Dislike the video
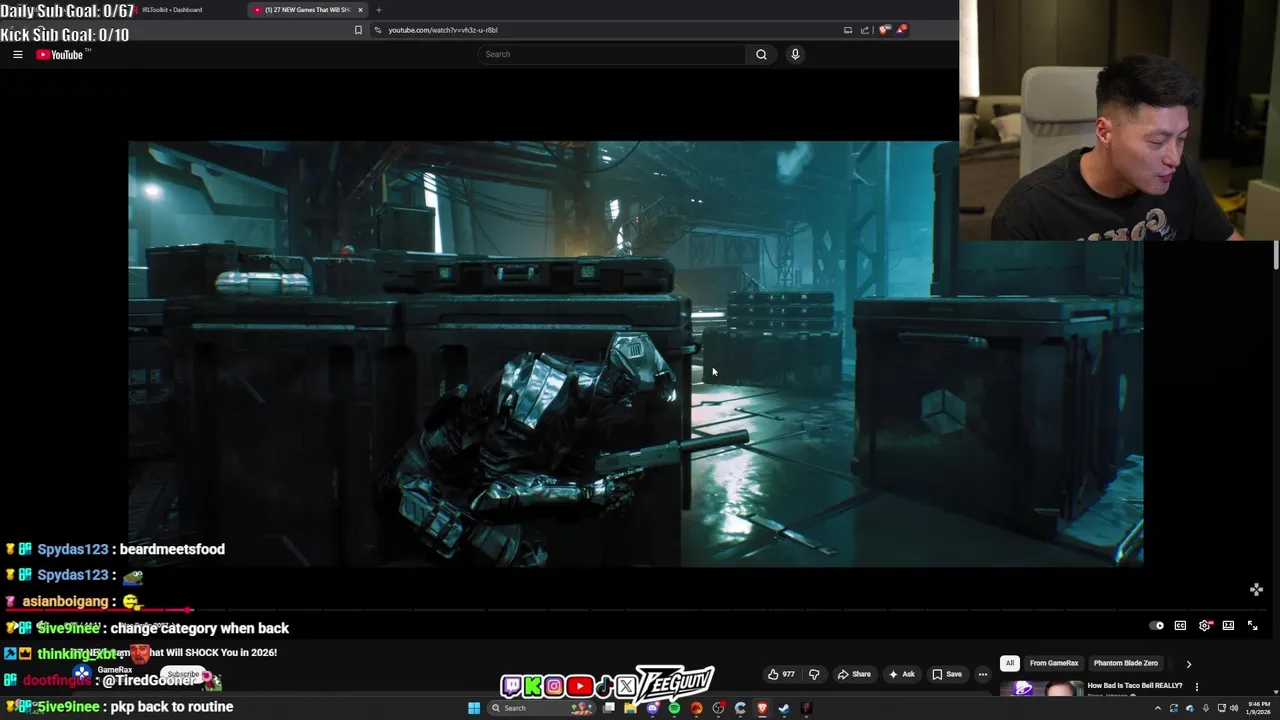The width and height of the screenshot is (1280, 720). [x=813, y=674]
